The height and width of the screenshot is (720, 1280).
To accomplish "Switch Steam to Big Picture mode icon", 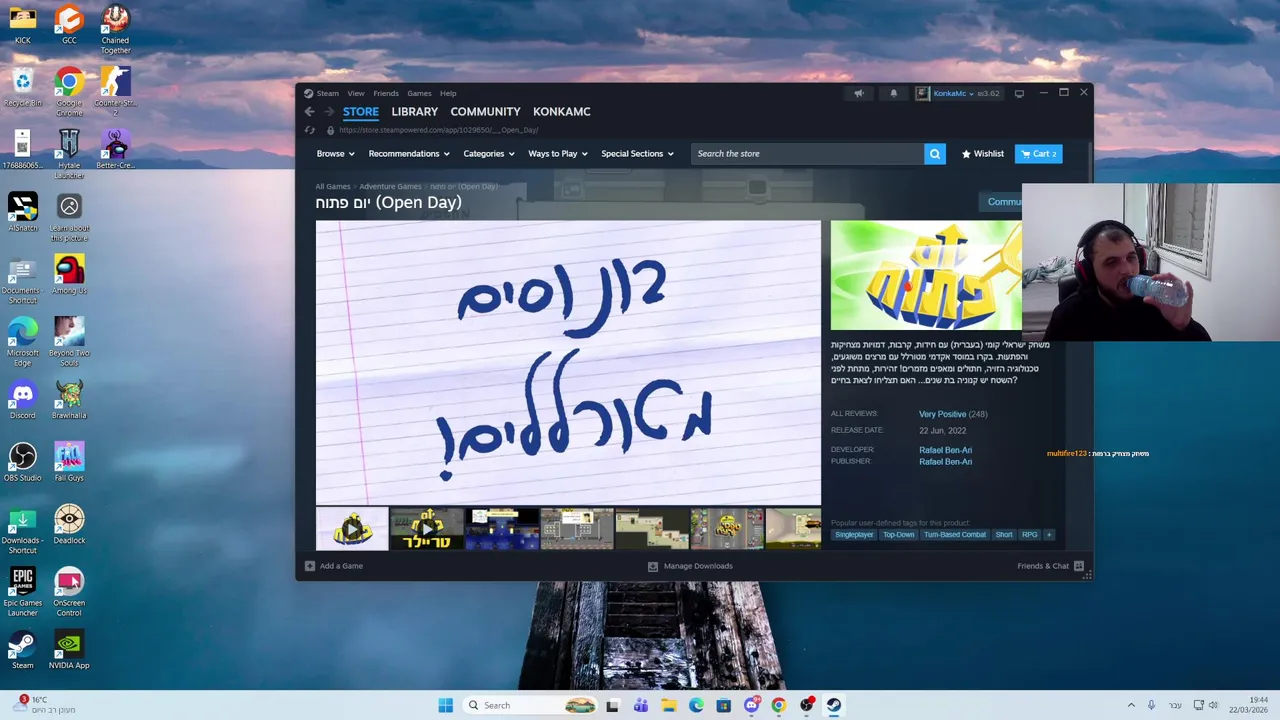I will pos(1019,93).
